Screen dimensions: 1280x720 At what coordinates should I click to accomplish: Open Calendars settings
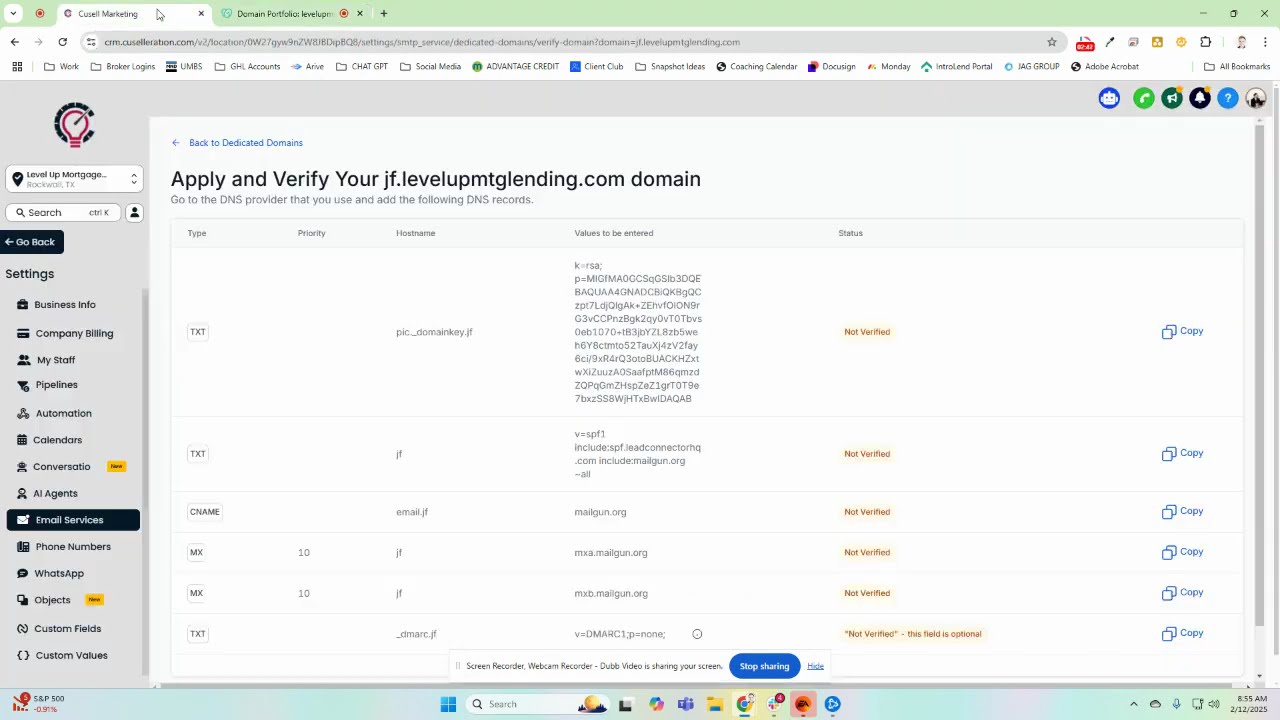[x=57, y=440]
